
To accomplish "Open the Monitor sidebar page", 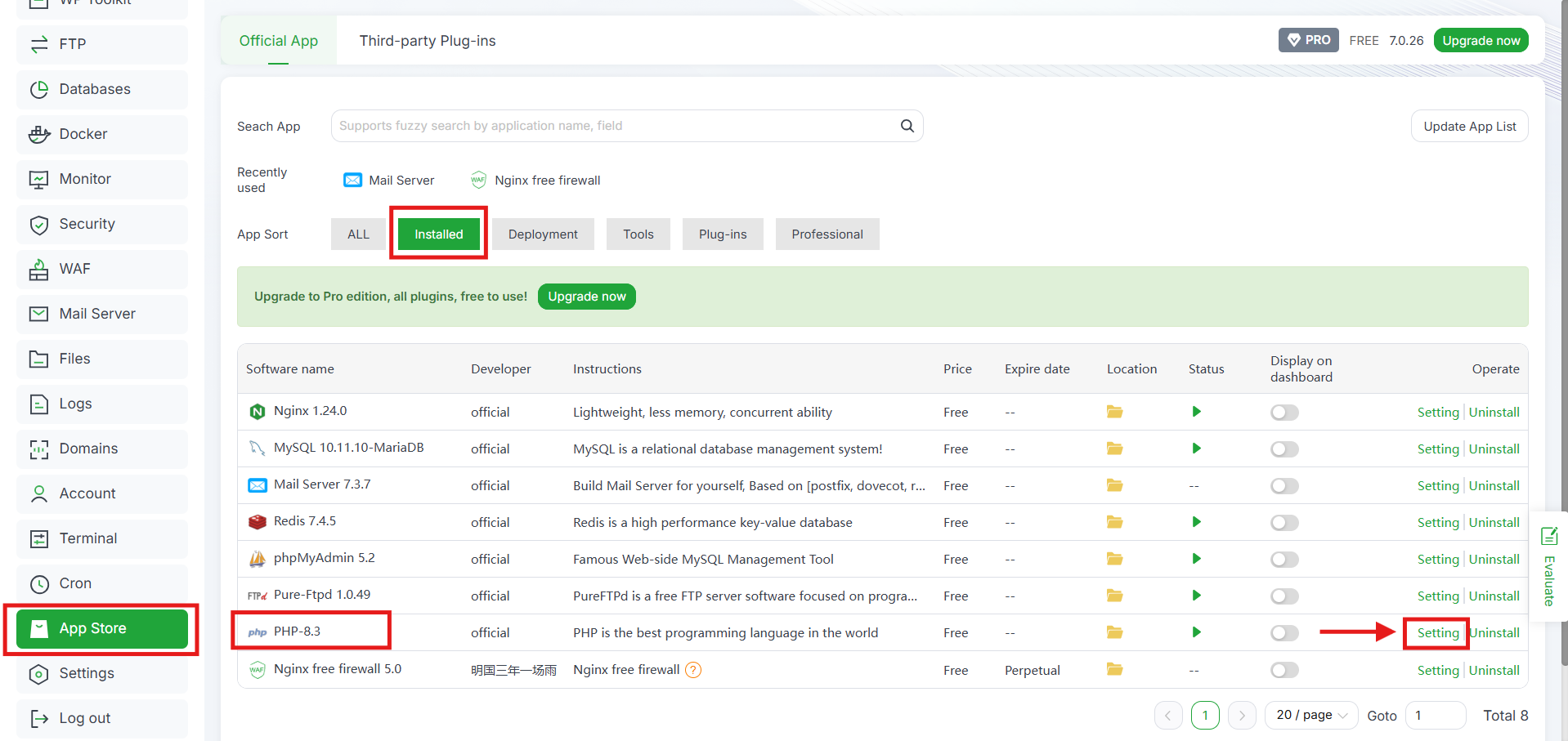I will [x=102, y=179].
